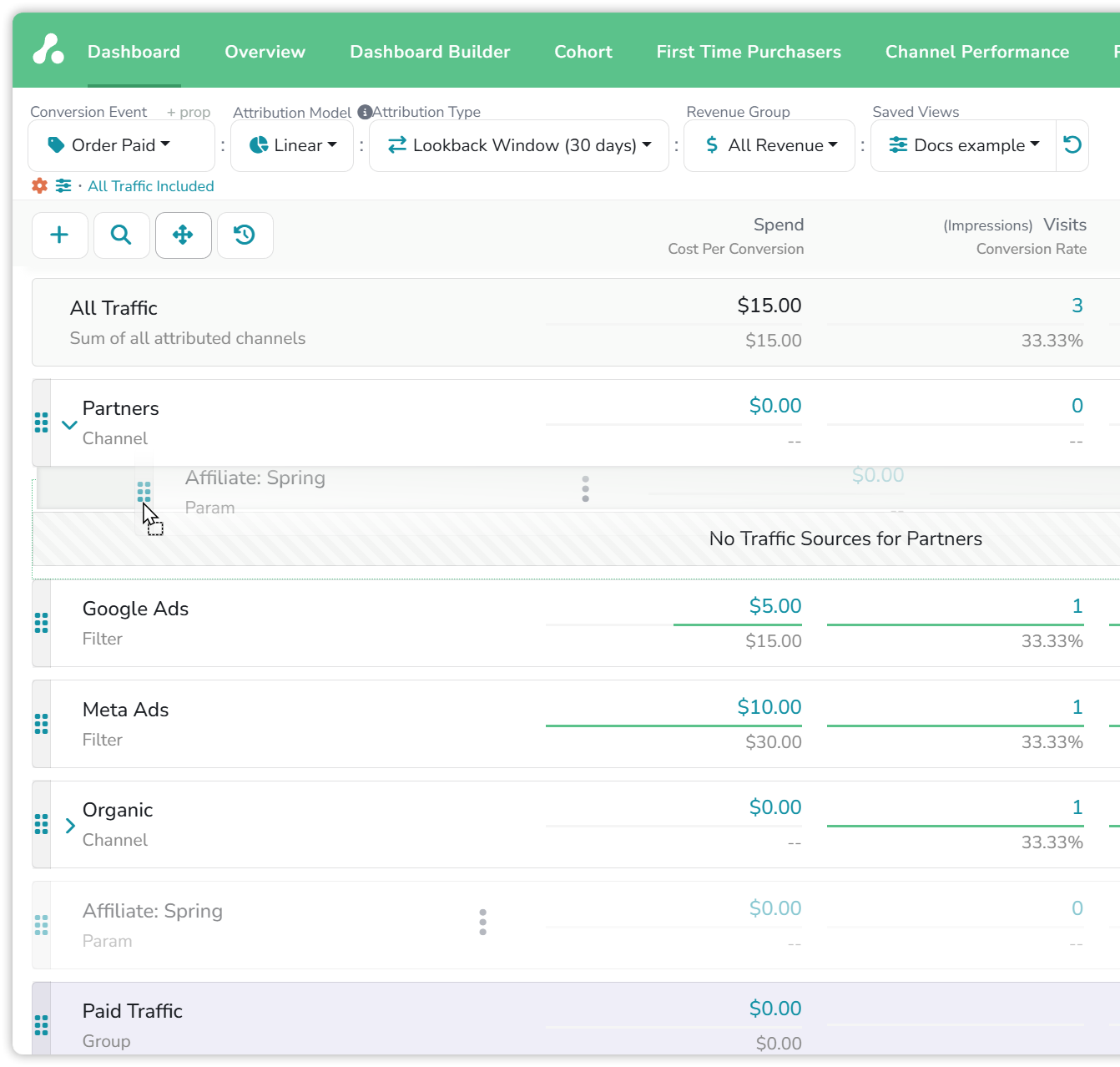Click the Meta Ads $10.00 spend value

tap(769, 707)
